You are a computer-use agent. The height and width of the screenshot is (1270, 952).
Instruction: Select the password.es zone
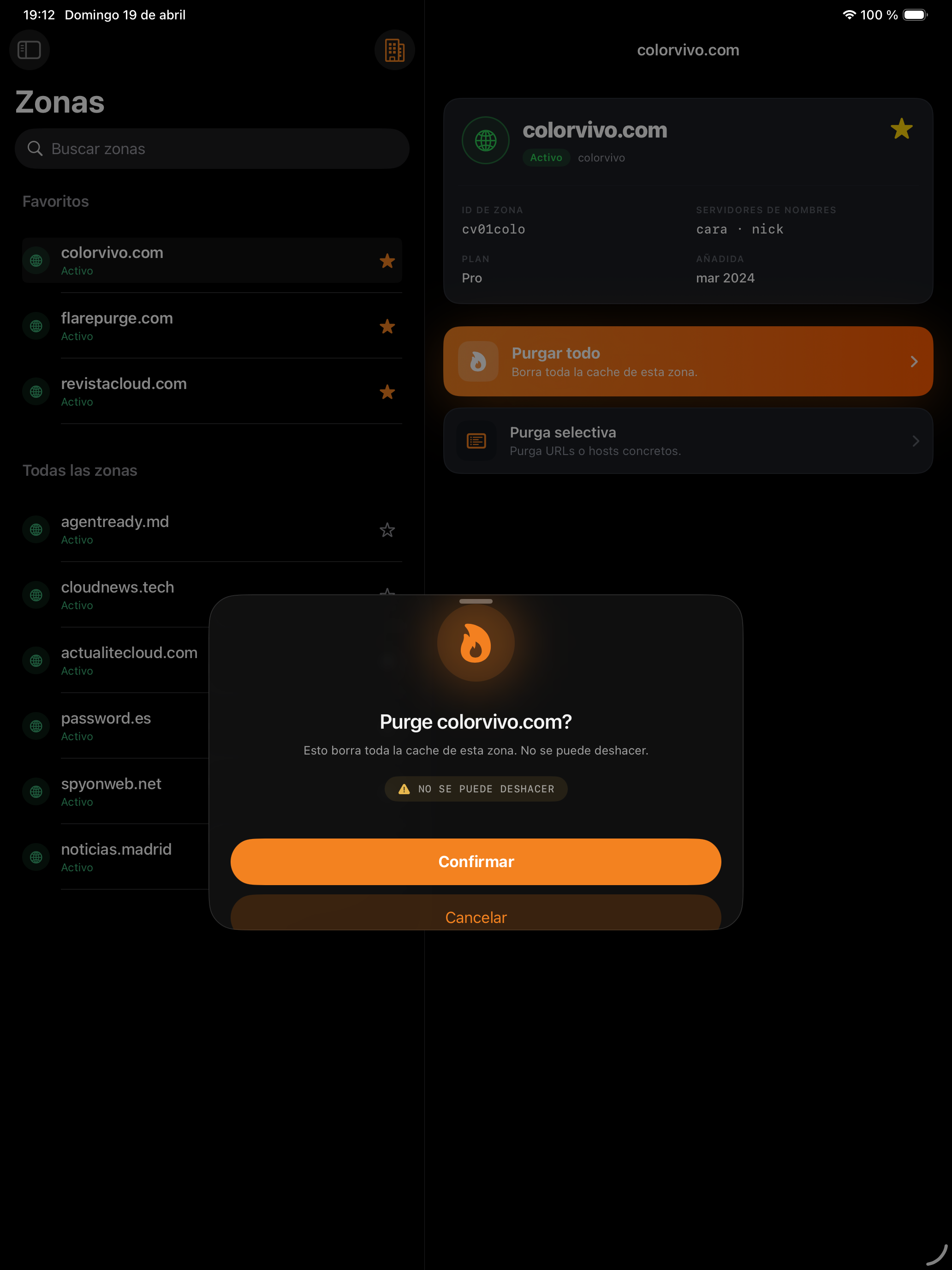106,726
